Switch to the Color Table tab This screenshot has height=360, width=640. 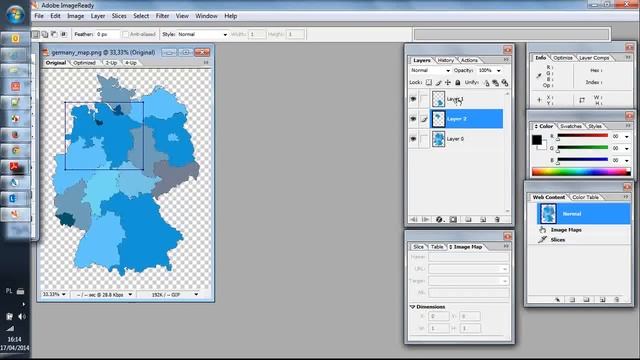point(585,197)
